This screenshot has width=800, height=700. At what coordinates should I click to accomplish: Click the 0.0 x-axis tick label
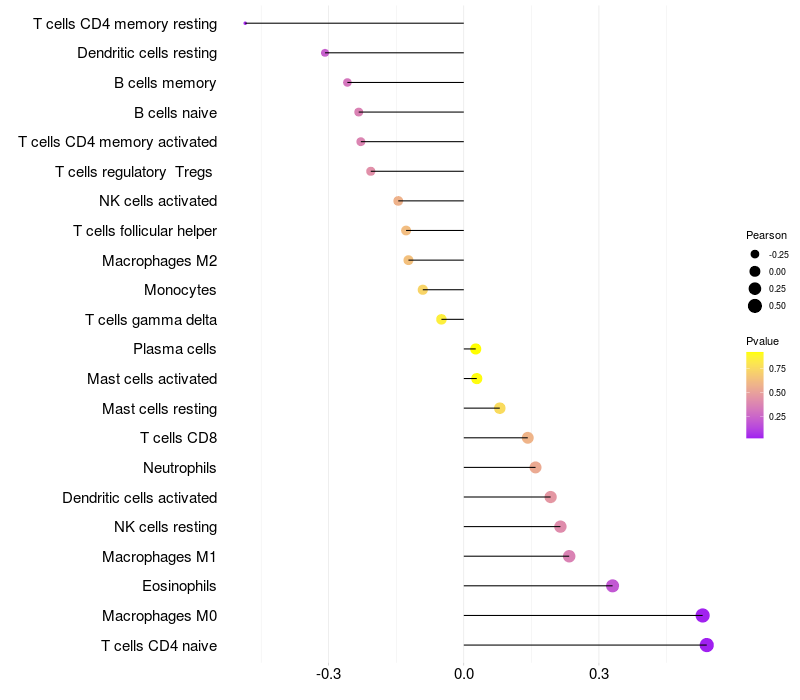464,674
